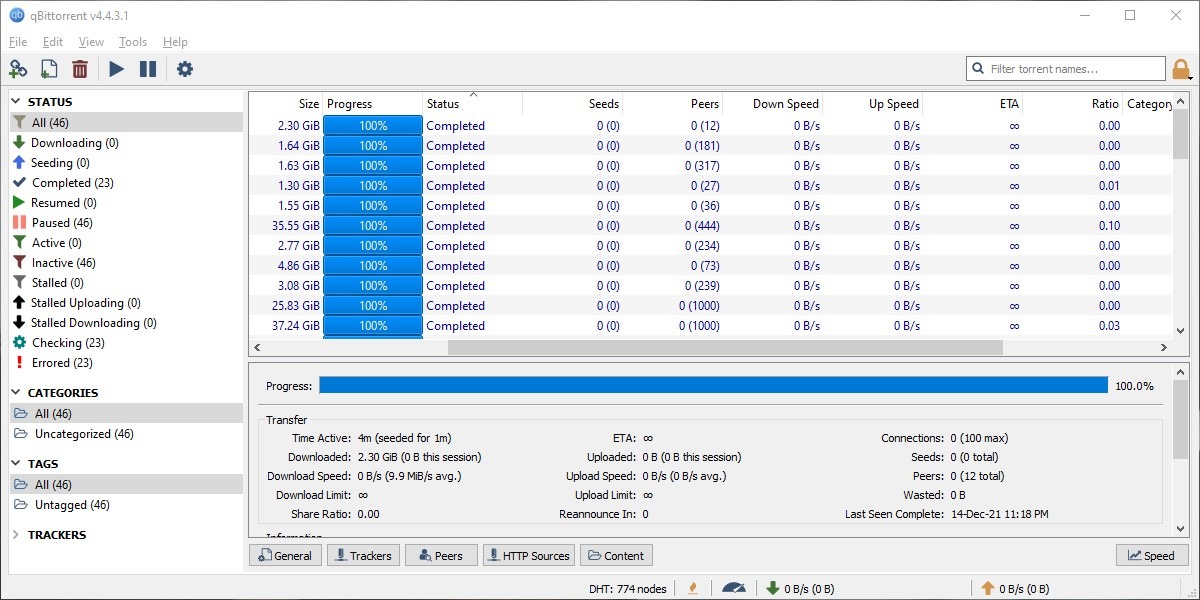Add a new torrent file
The width and height of the screenshot is (1200, 600).
(48, 68)
